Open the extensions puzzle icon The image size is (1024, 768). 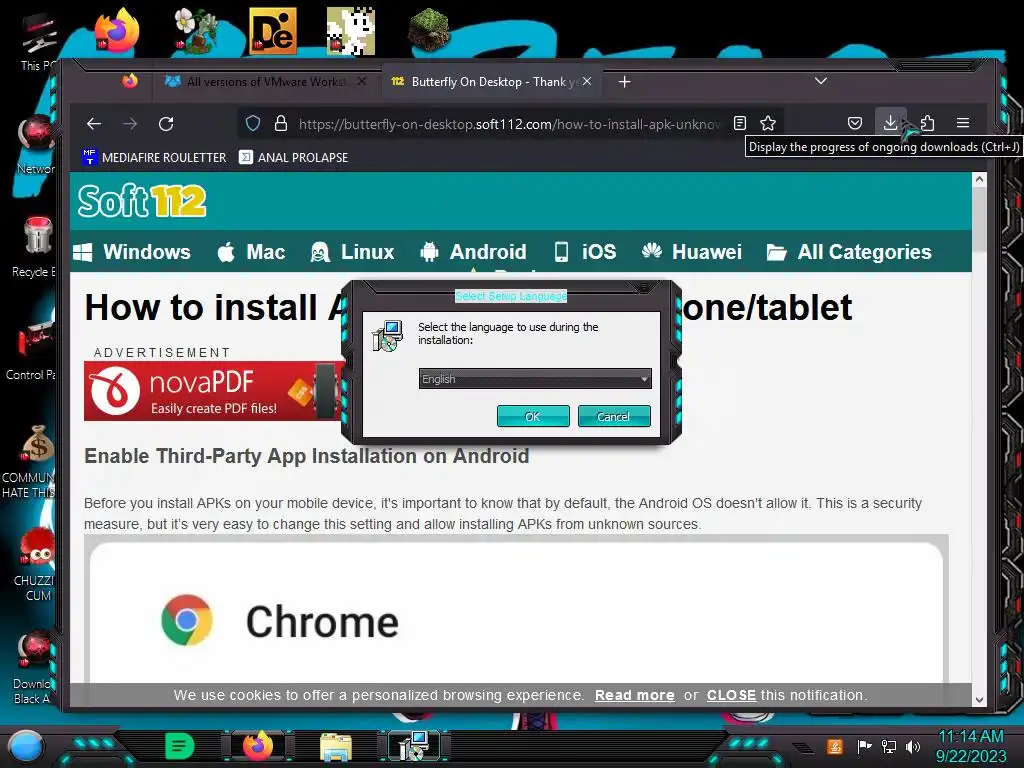(x=927, y=123)
